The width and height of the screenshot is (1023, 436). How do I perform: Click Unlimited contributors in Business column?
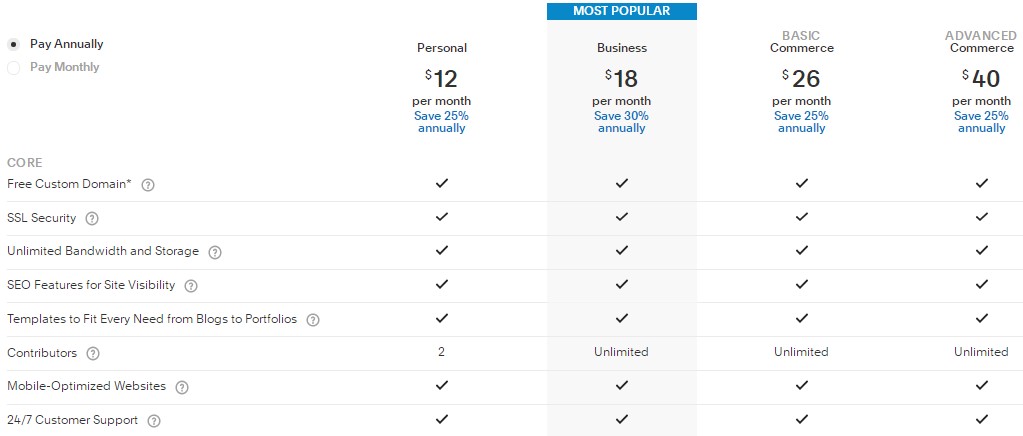(x=621, y=352)
